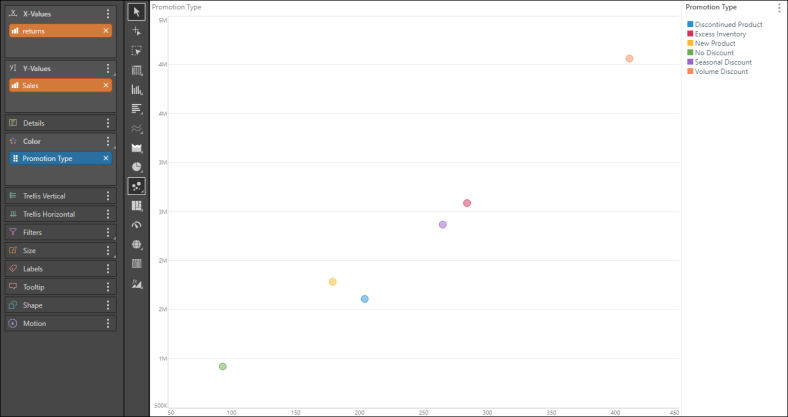
Task: Open the legend panel three-dot menu
Action: pyautogui.click(x=779, y=8)
